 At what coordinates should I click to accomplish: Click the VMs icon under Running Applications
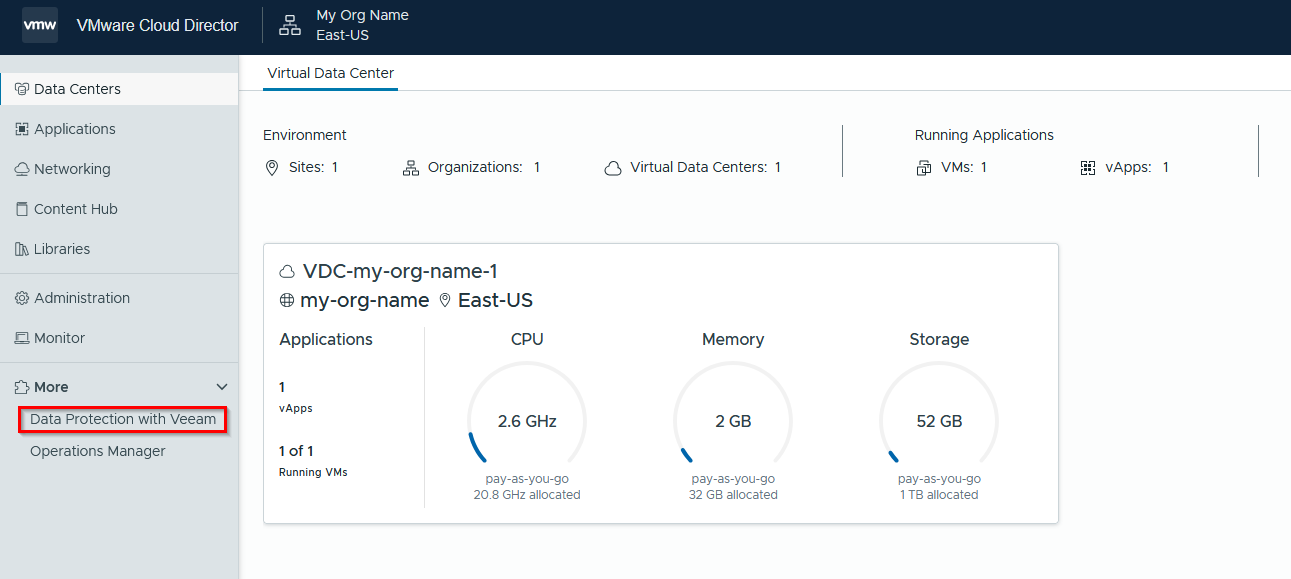(x=924, y=168)
